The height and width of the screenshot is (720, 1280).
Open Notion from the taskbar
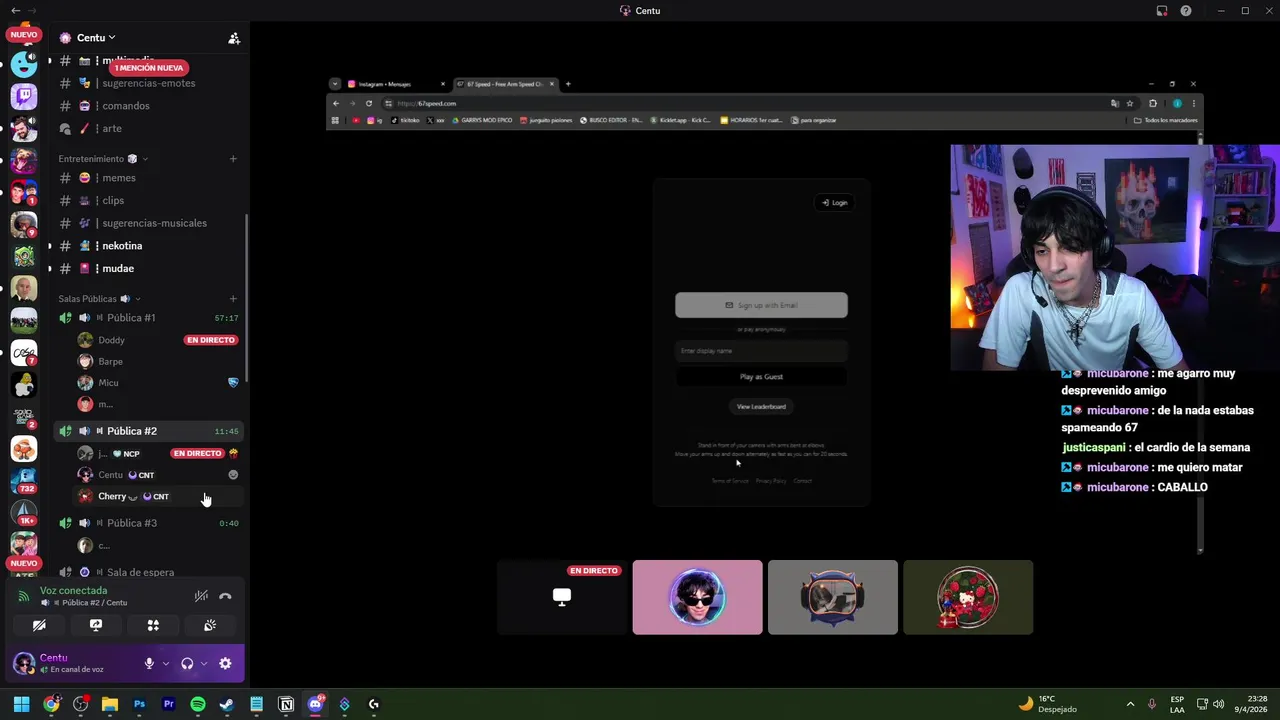tap(286, 704)
